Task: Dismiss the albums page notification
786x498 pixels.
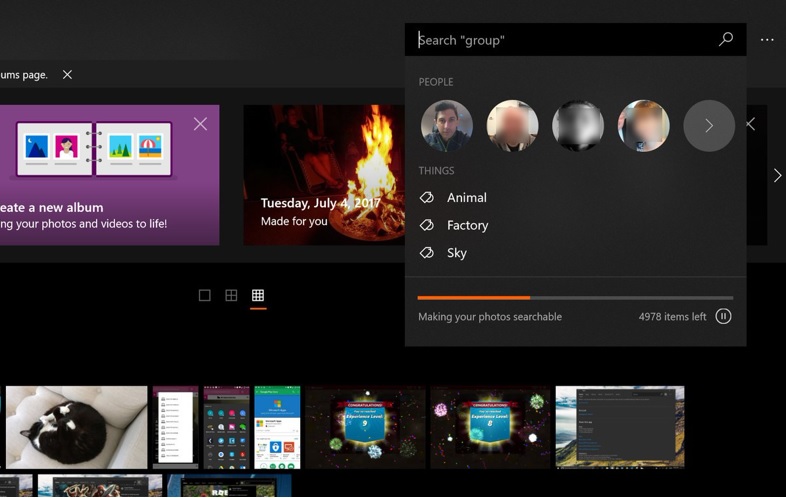Action: tap(67, 75)
